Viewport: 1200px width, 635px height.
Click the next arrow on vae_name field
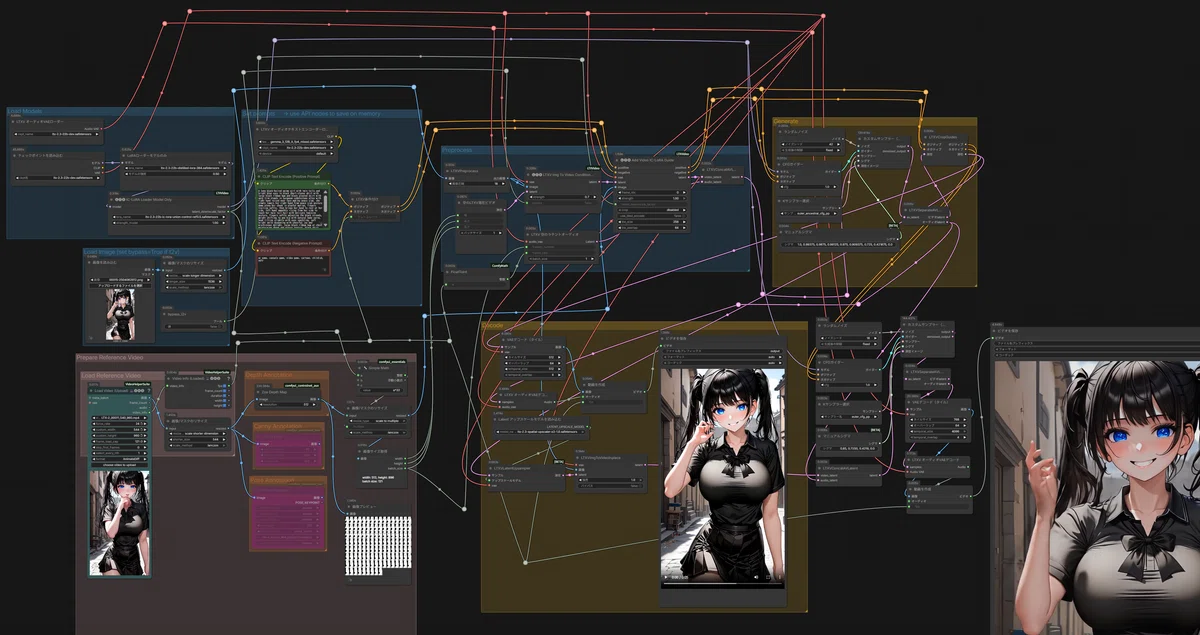[x=97, y=134]
